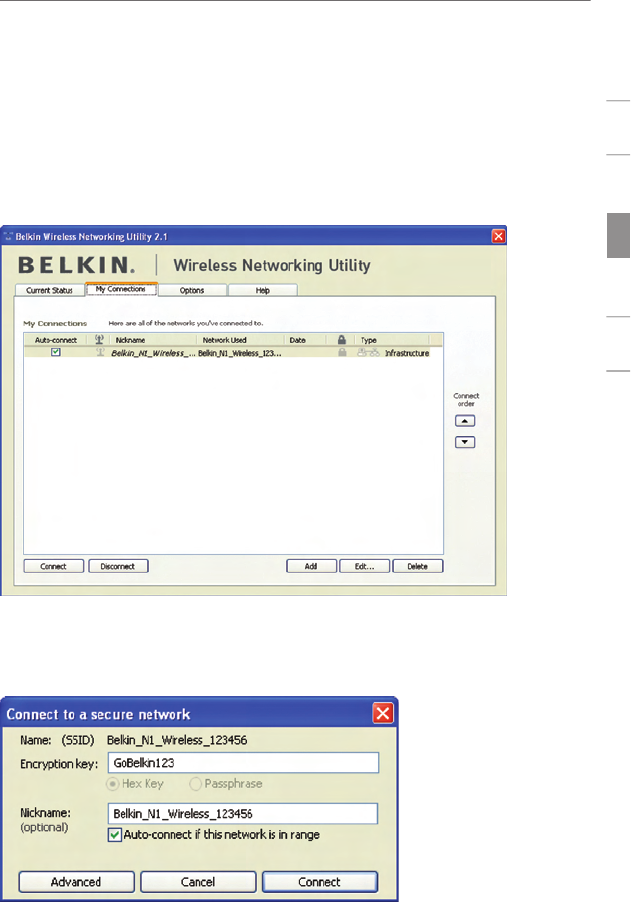Click the Infrastructure type text
This screenshot has width=631, height=902.
pyautogui.click(x=407, y=353)
